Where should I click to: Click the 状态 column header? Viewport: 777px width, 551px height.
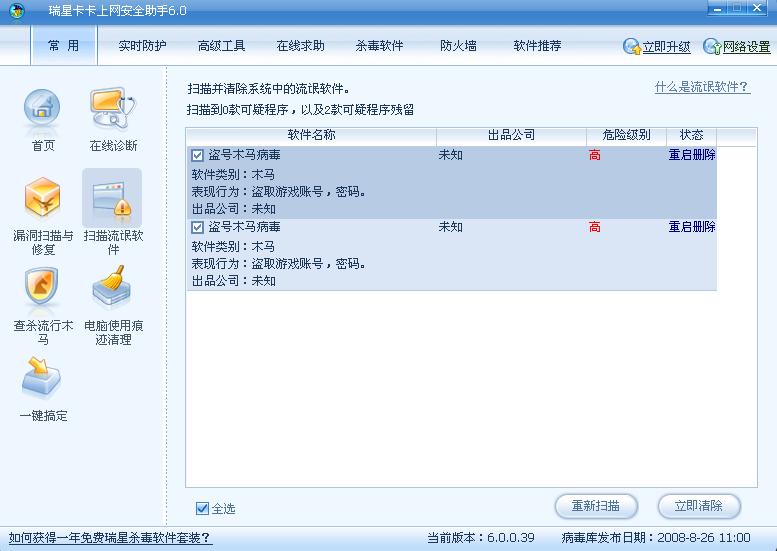691,135
